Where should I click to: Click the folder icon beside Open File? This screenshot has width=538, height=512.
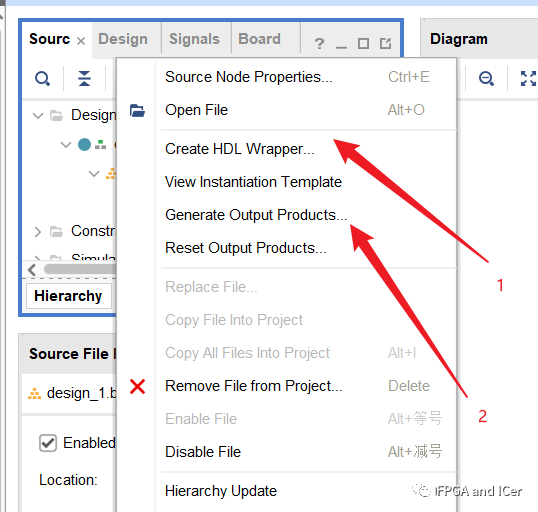pos(137,110)
